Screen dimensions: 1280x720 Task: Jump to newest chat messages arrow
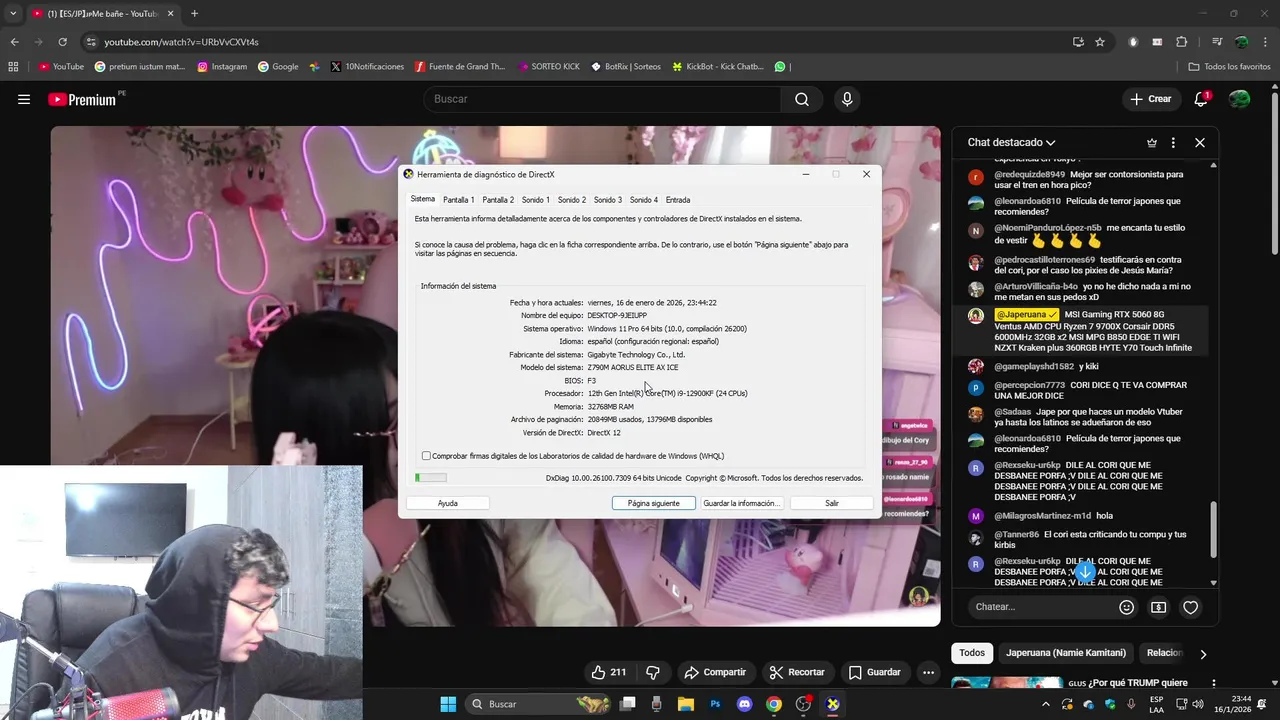(x=1086, y=572)
